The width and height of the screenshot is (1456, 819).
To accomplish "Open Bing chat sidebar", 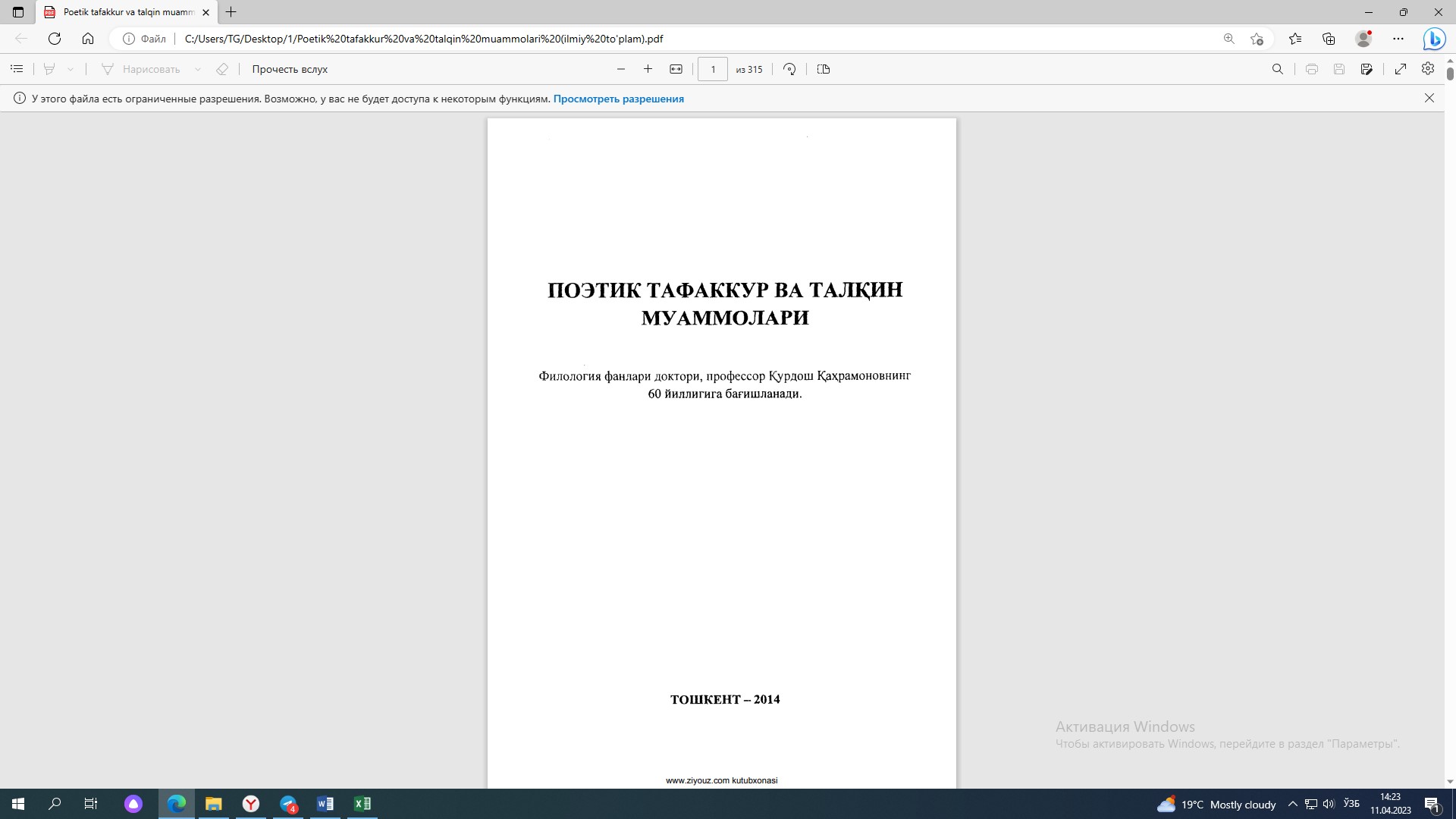I will click(1434, 39).
